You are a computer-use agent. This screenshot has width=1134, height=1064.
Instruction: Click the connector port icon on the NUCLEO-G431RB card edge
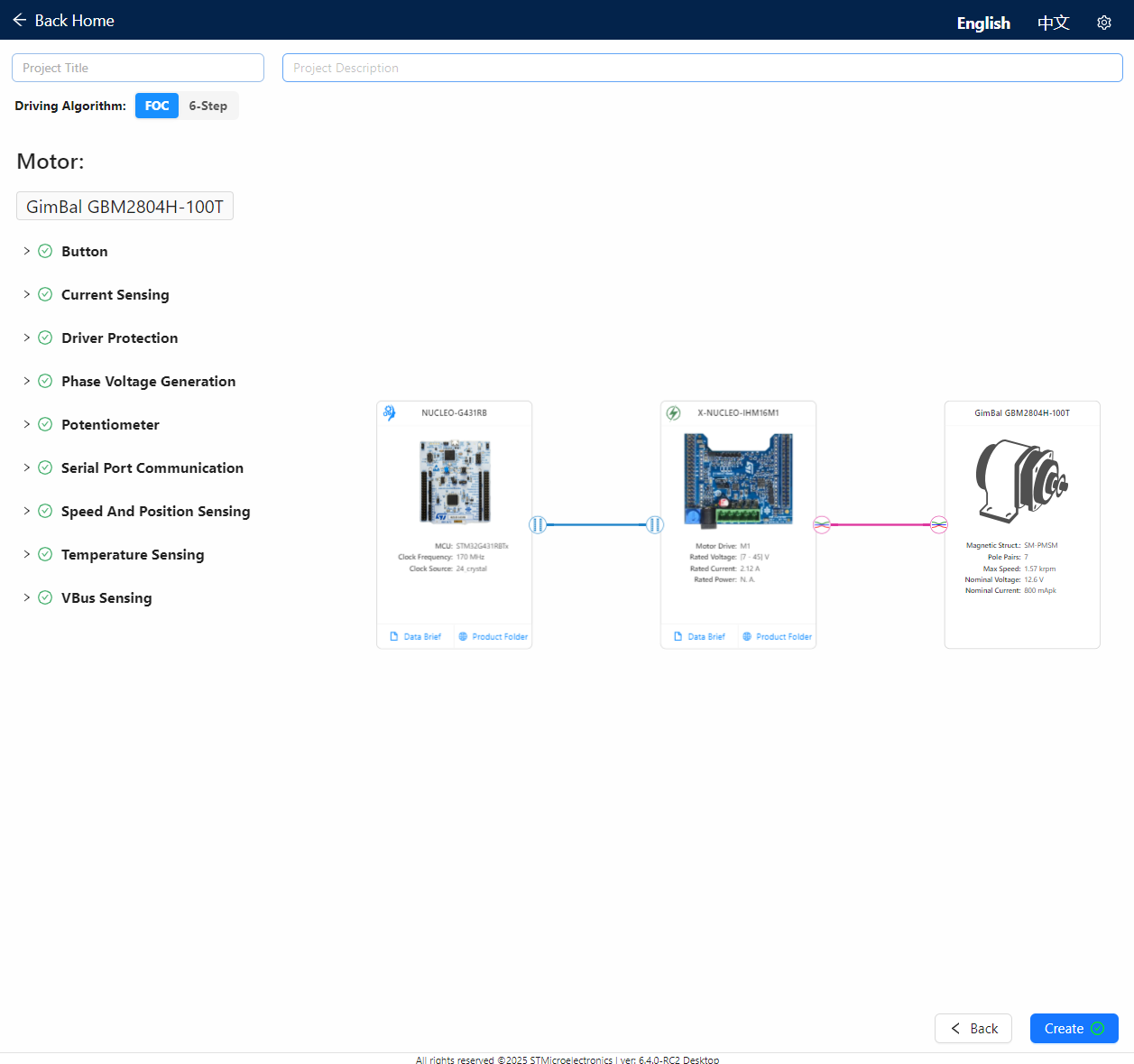tap(538, 524)
